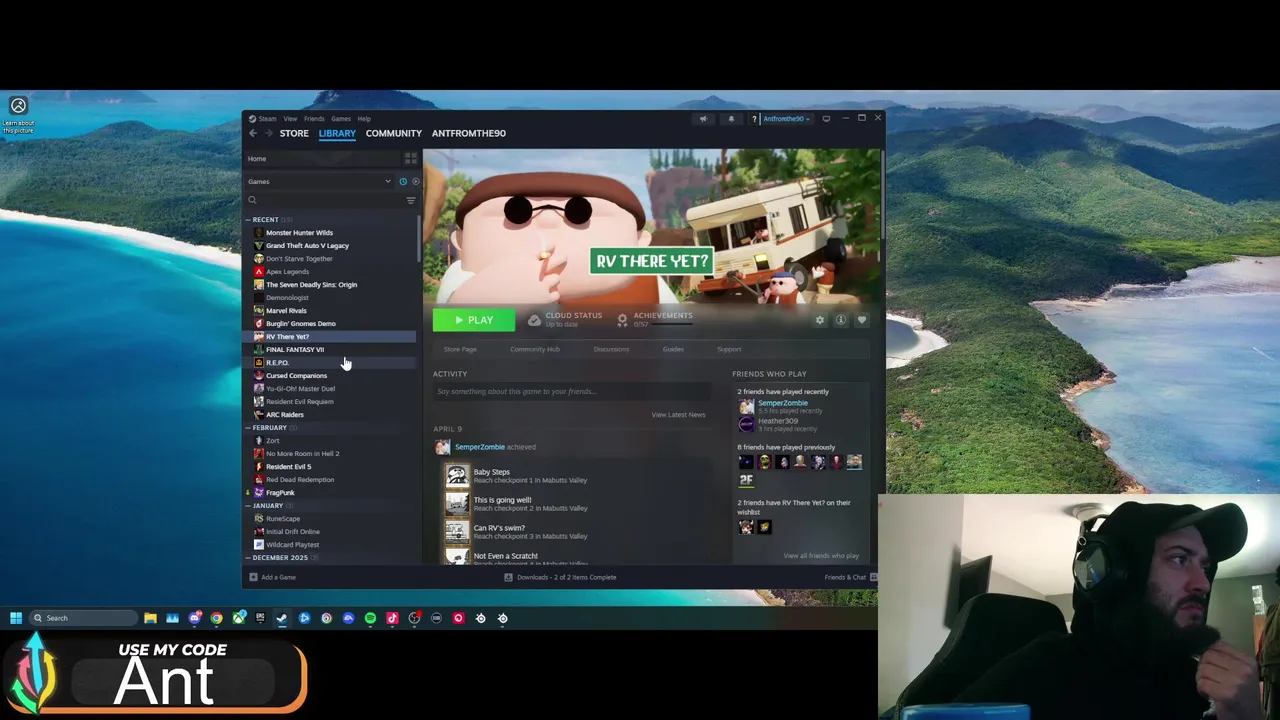Open library advanced filter options icon
This screenshot has width=1280, height=720.
click(x=410, y=200)
